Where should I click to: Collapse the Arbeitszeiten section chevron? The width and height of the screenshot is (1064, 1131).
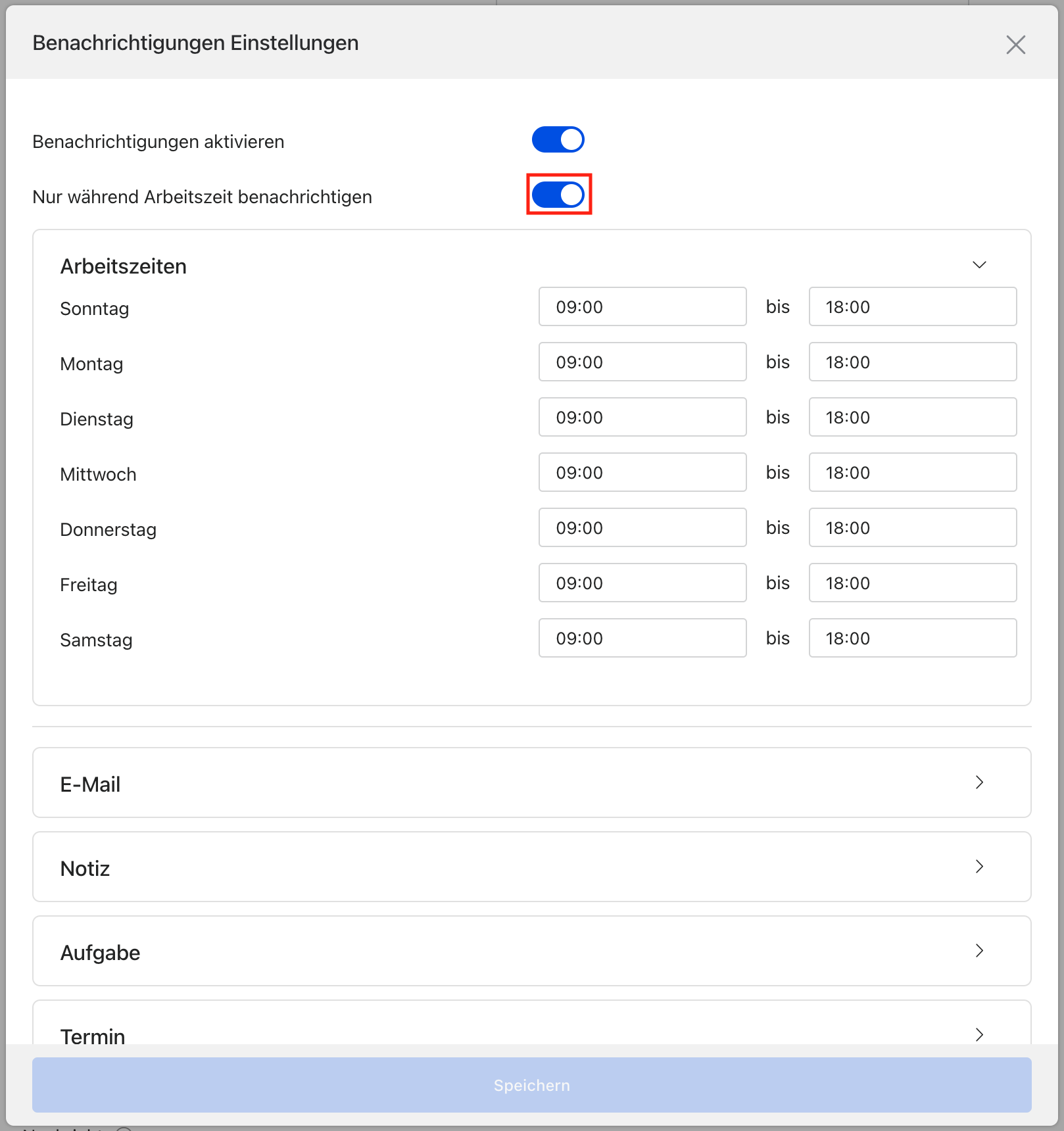(979, 265)
